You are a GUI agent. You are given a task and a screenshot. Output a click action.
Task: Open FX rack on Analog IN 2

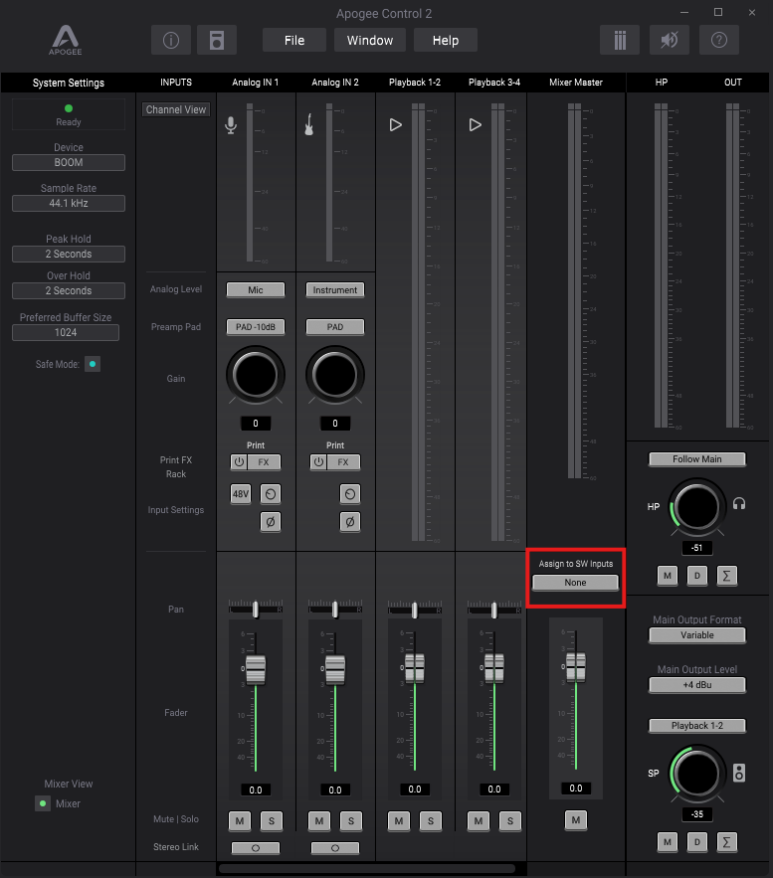[343, 462]
